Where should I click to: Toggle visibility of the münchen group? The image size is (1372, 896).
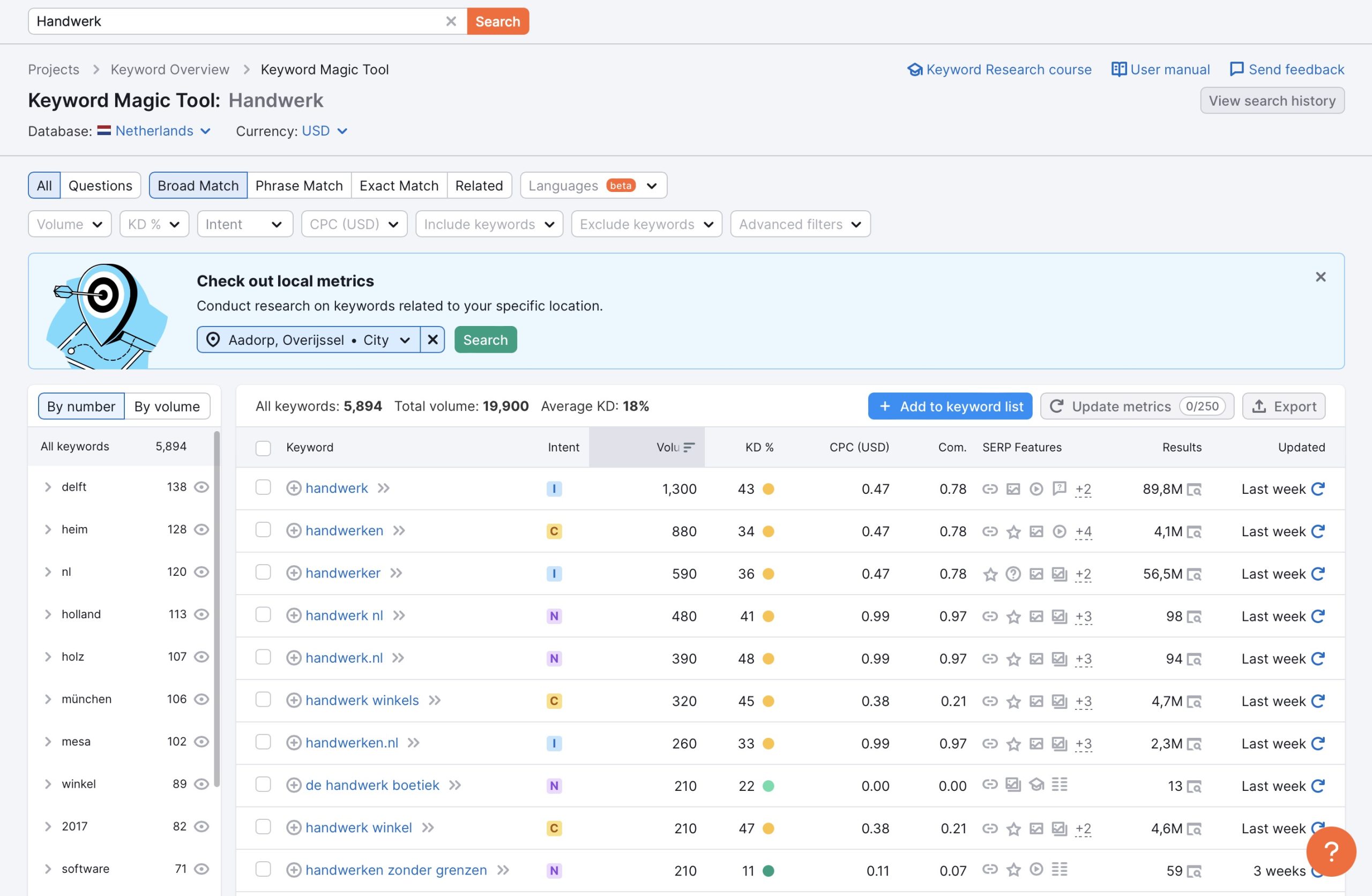click(200, 699)
